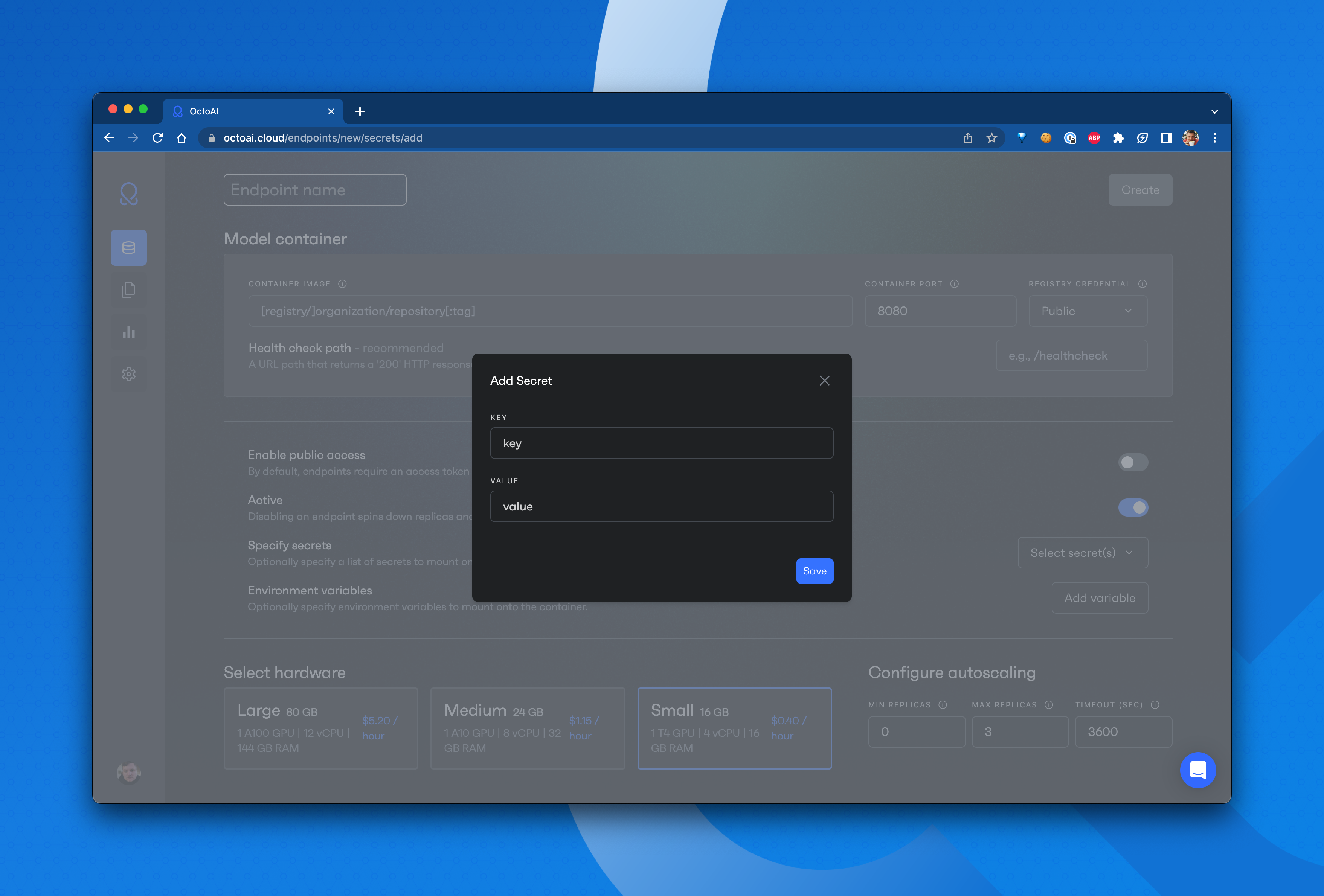Expand the browser tab list chevron

click(x=1215, y=112)
